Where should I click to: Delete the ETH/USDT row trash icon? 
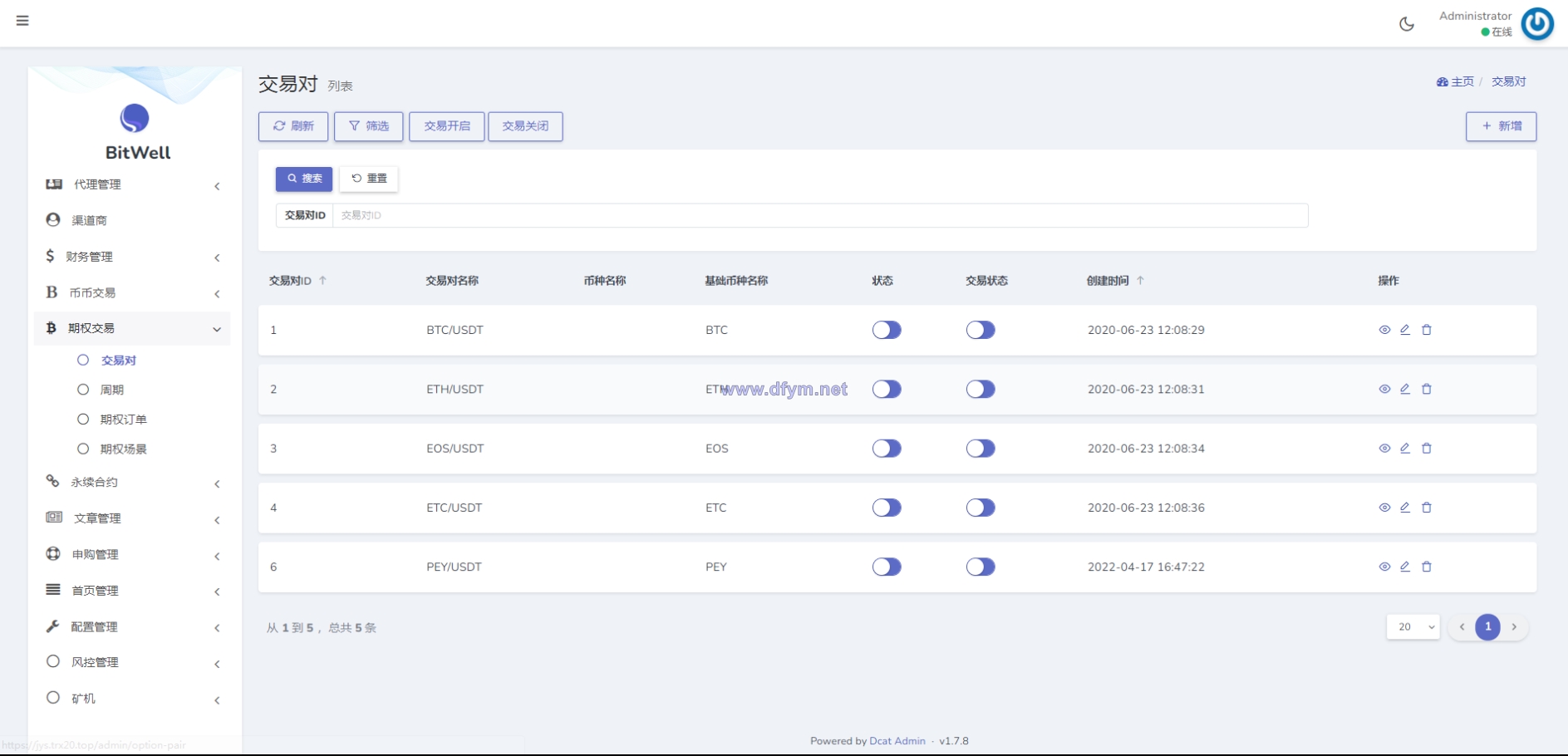coord(1427,389)
